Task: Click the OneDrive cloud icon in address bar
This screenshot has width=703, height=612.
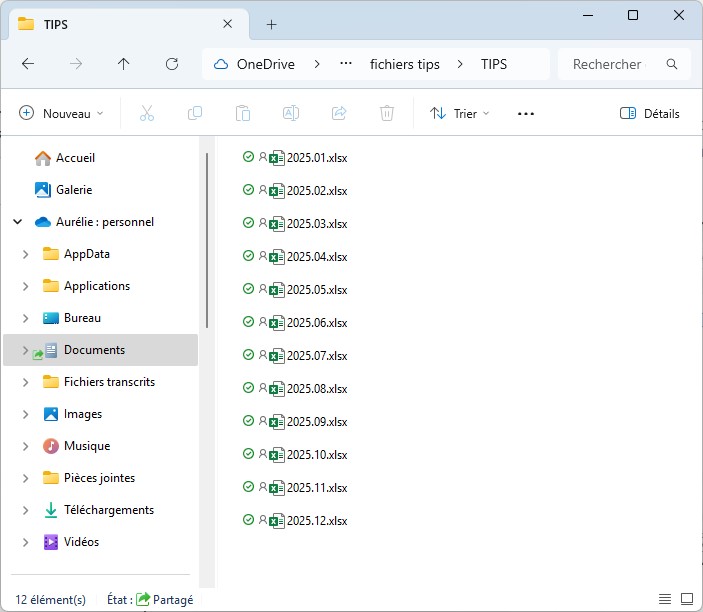Action: pyautogui.click(x=221, y=64)
